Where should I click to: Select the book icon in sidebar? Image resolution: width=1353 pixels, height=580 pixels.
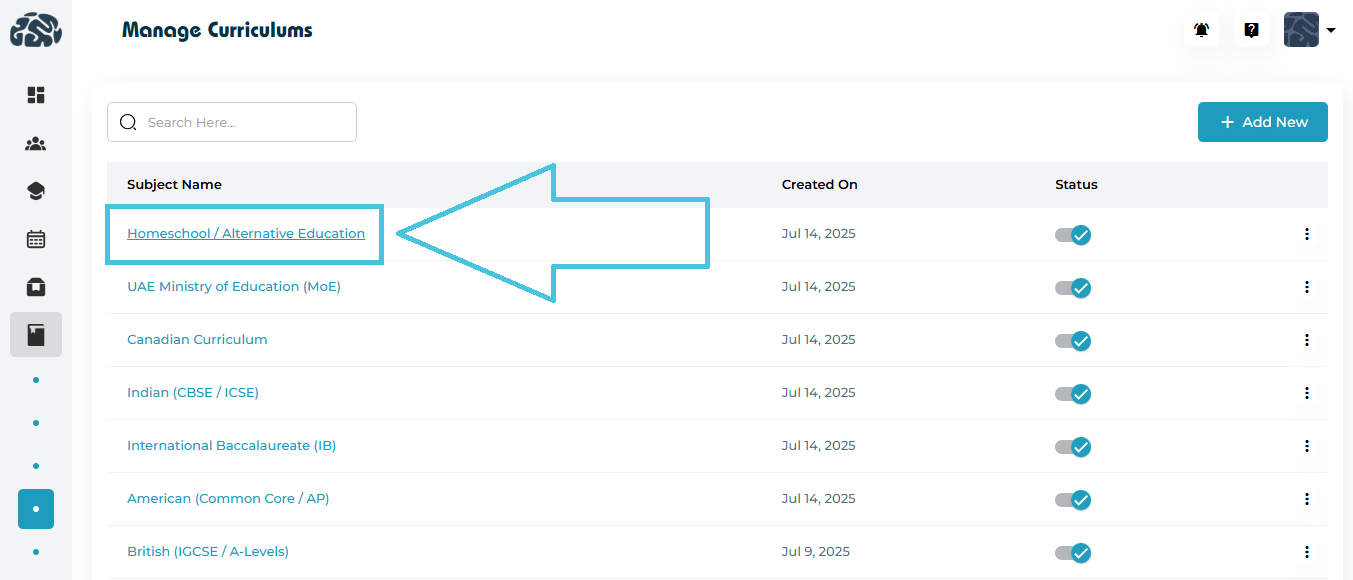[x=36, y=335]
